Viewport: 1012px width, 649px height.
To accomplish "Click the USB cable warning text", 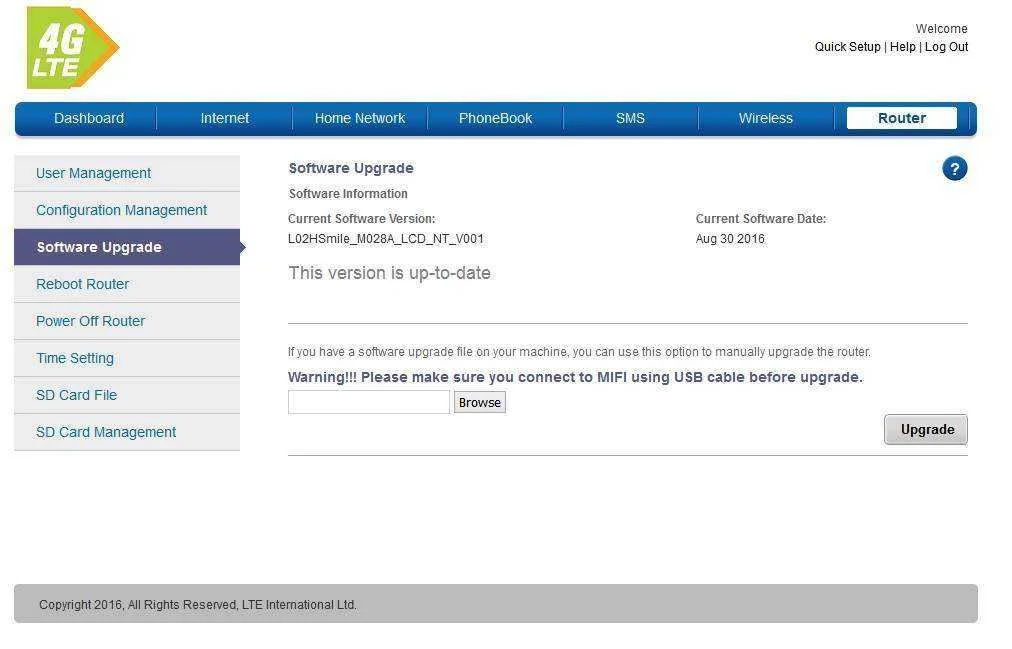I will (575, 377).
